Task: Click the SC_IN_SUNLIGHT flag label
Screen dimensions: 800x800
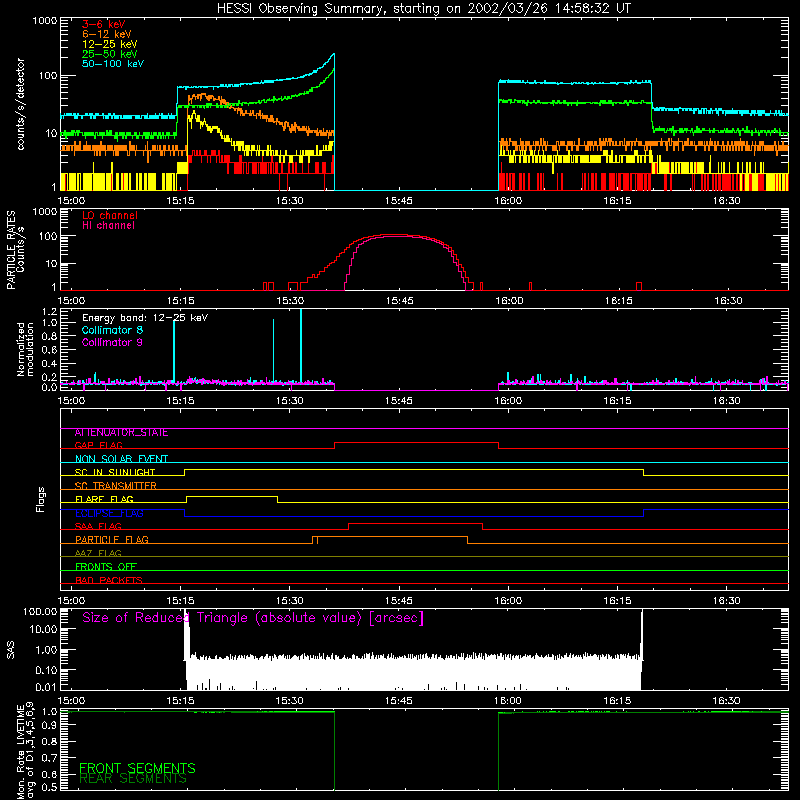Action: click(x=115, y=472)
